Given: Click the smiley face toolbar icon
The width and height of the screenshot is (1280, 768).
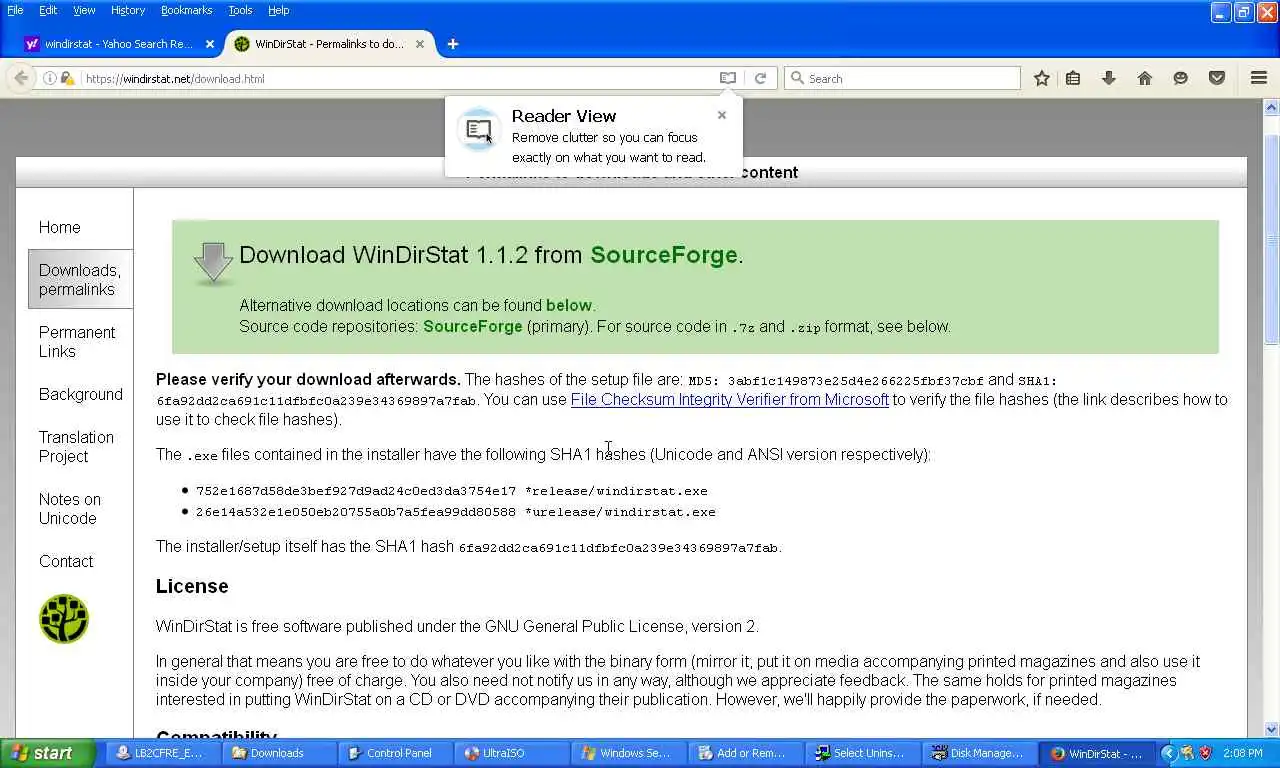Looking at the screenshot, I should pos(1180,78).
